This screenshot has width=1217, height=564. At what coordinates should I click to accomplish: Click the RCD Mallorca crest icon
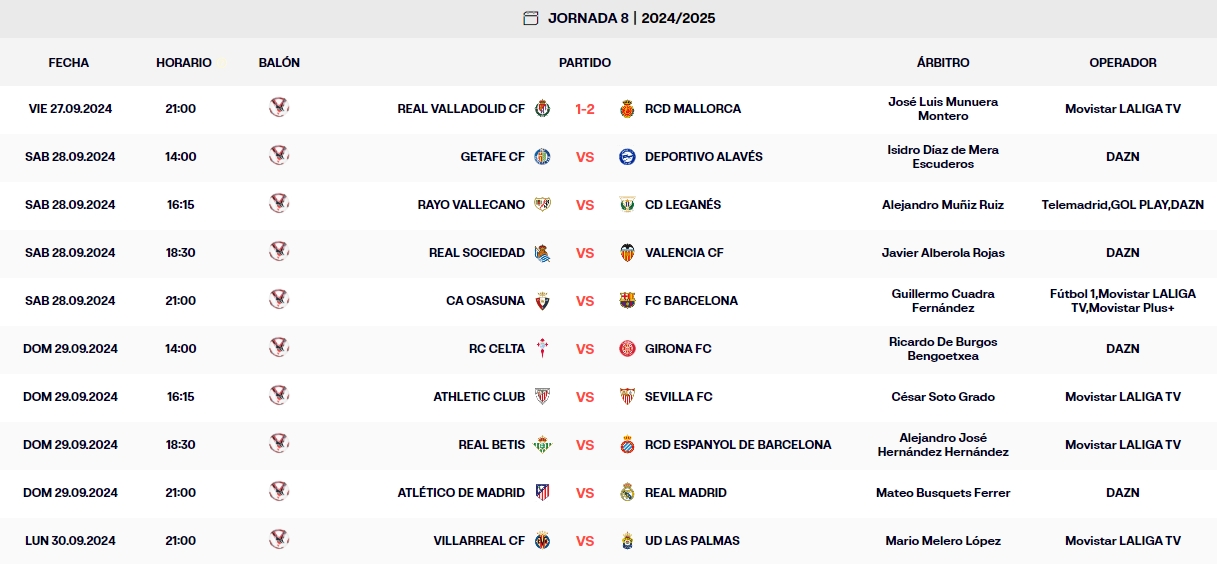tap(627, 108)
